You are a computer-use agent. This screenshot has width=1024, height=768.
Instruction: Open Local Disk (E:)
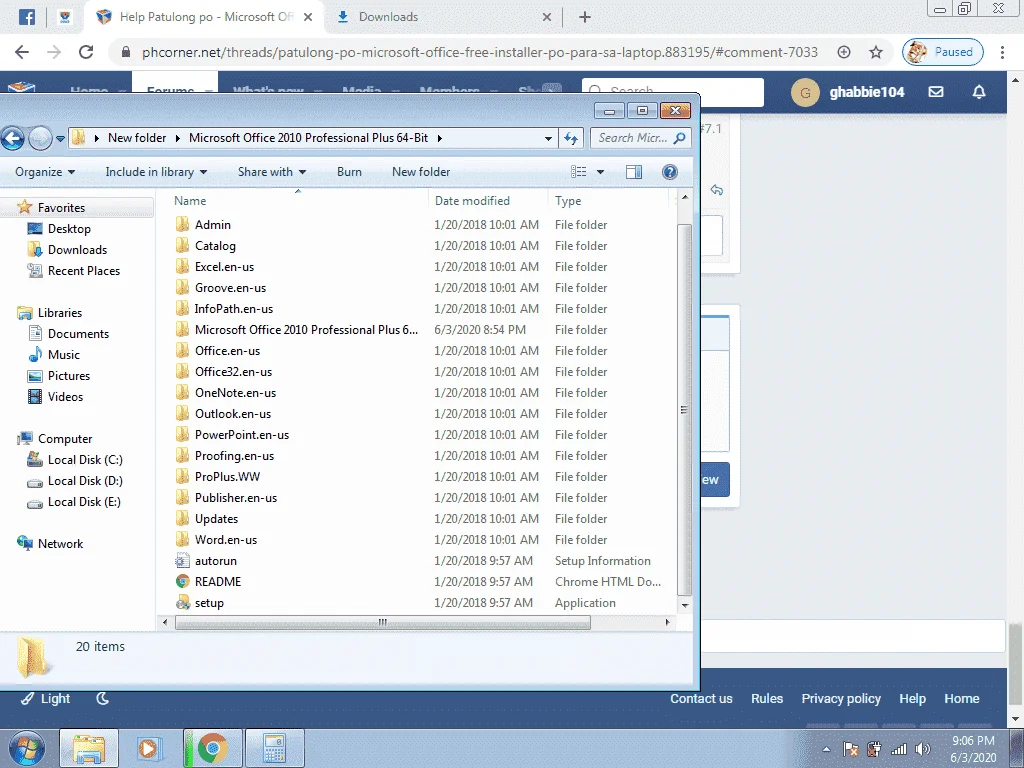click(84, 502)
